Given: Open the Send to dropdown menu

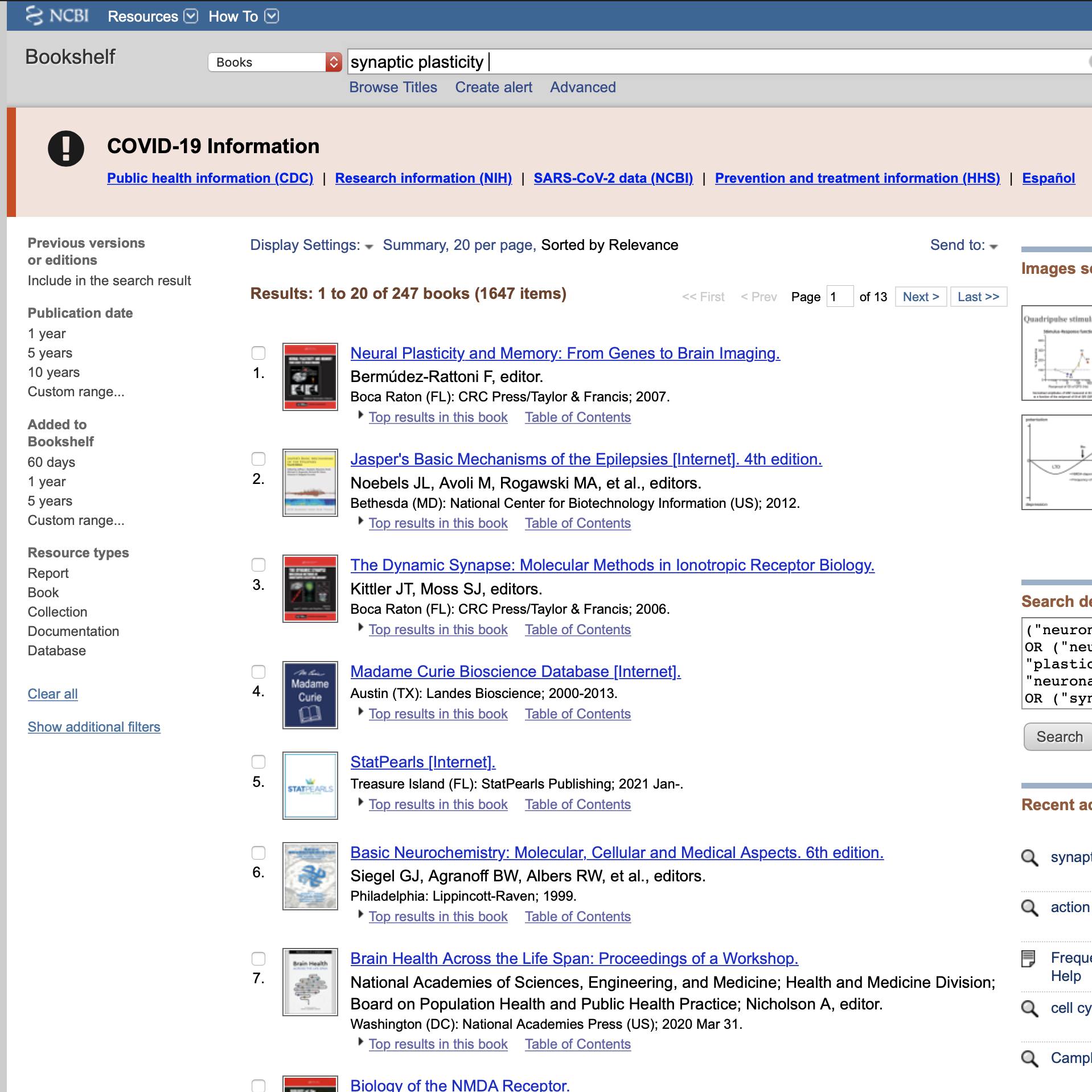Looking at the screenshot, I should pos(964,245).
